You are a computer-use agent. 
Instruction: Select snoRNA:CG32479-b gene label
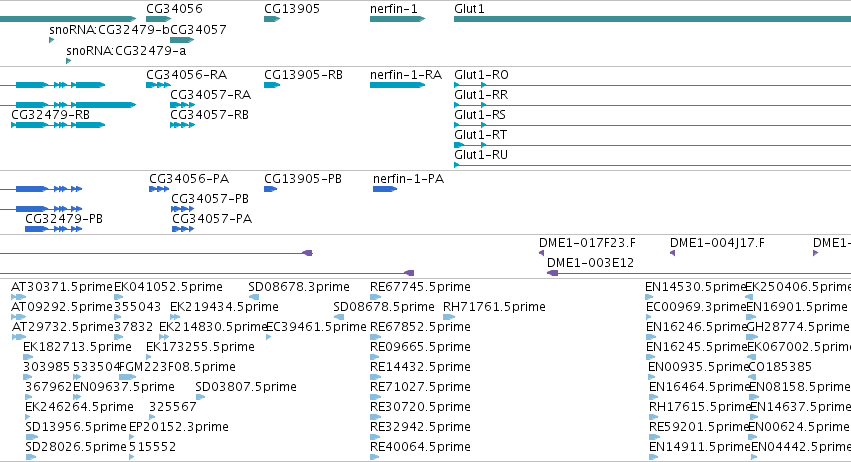pyautogui.click(x=110, y=29)
